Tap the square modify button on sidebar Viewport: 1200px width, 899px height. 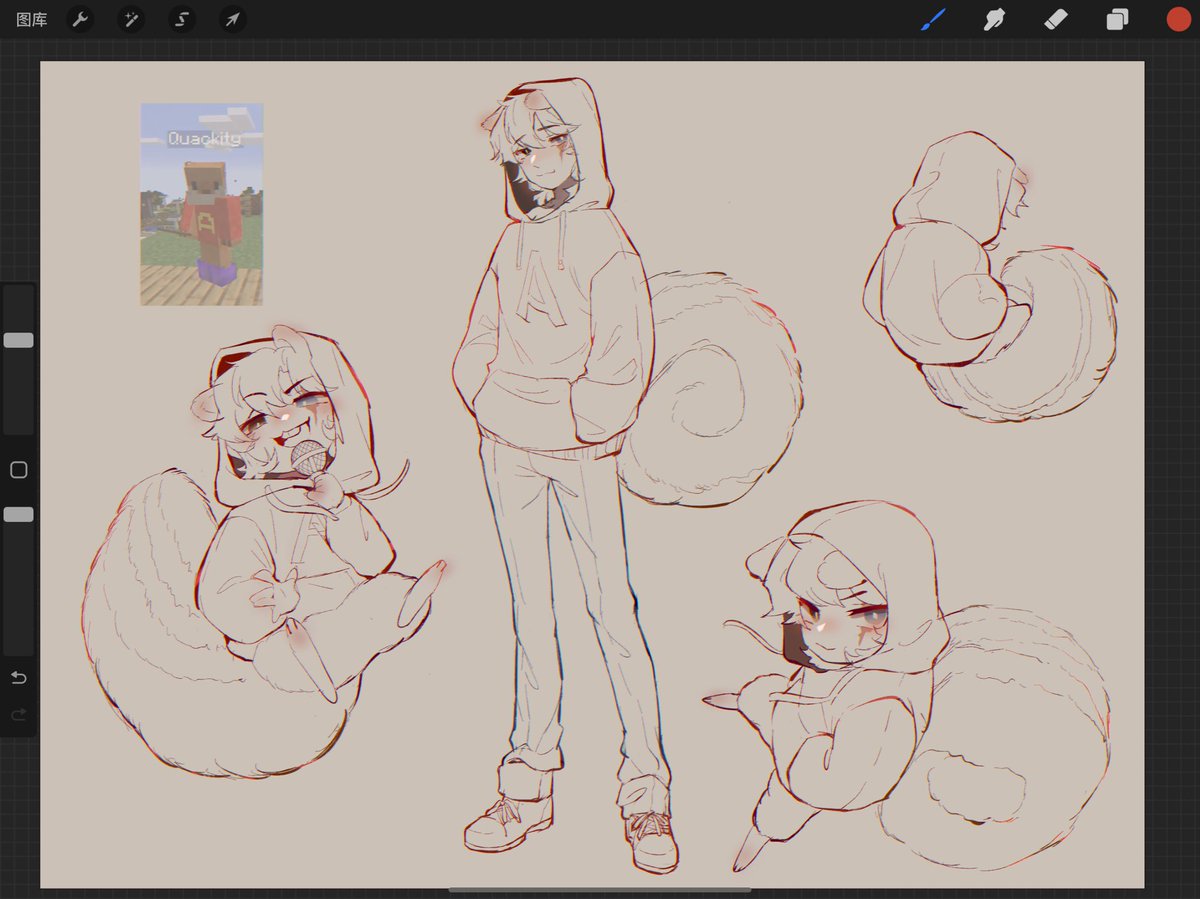(18, 470)
